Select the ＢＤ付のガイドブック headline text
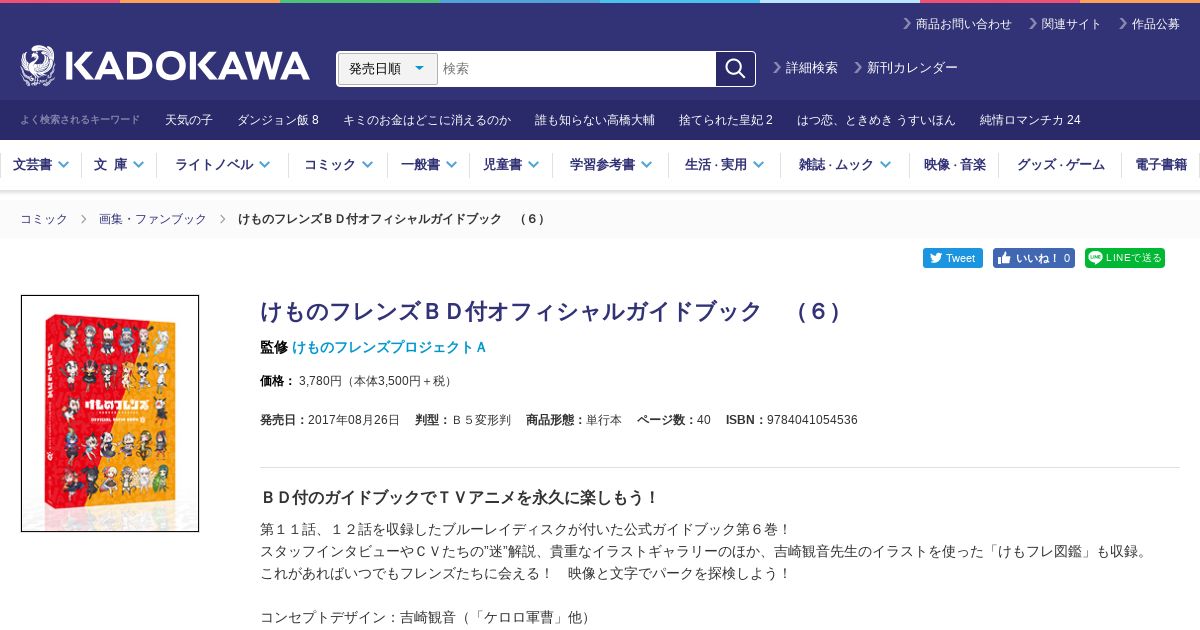 [460, 498]
